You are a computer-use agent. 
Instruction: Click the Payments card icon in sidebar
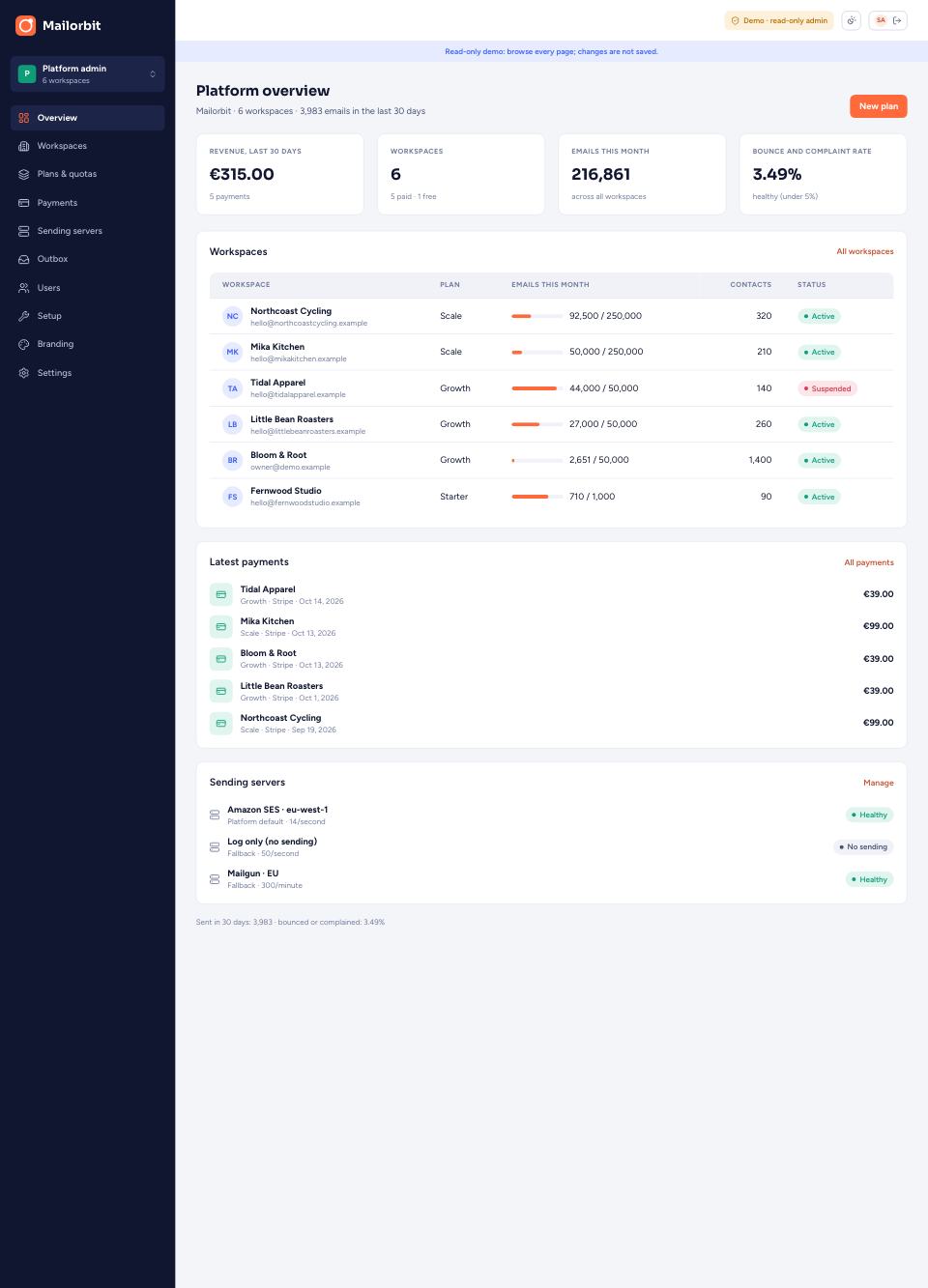(24, 203)
